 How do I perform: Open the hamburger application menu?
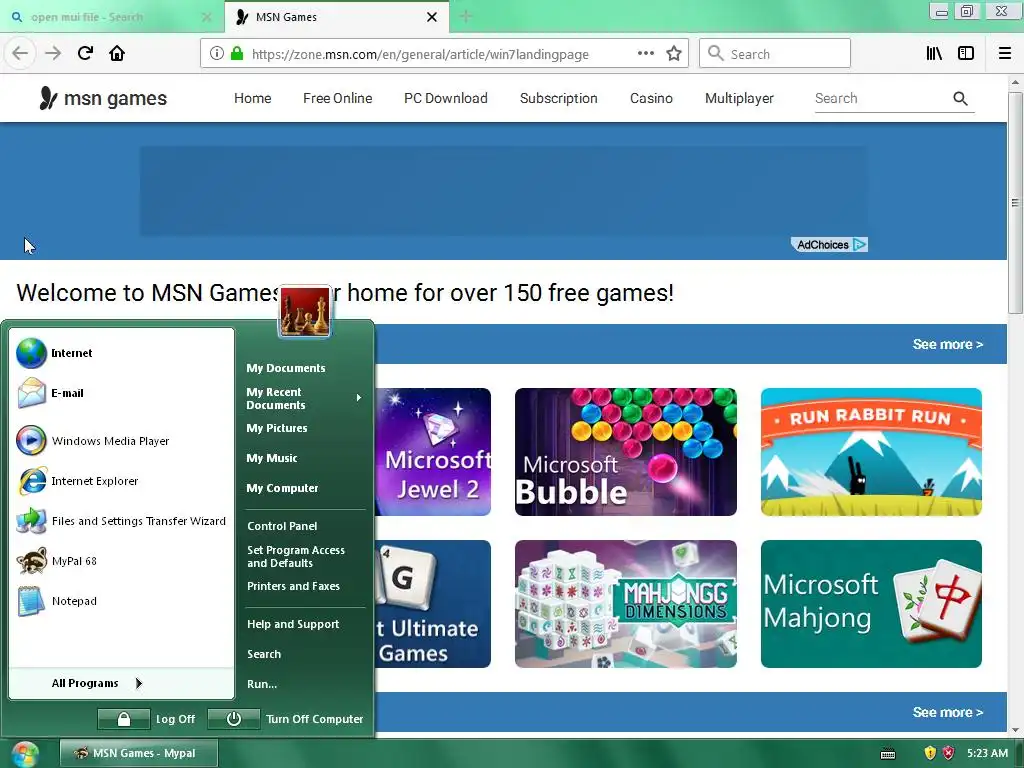[1005, 54]
